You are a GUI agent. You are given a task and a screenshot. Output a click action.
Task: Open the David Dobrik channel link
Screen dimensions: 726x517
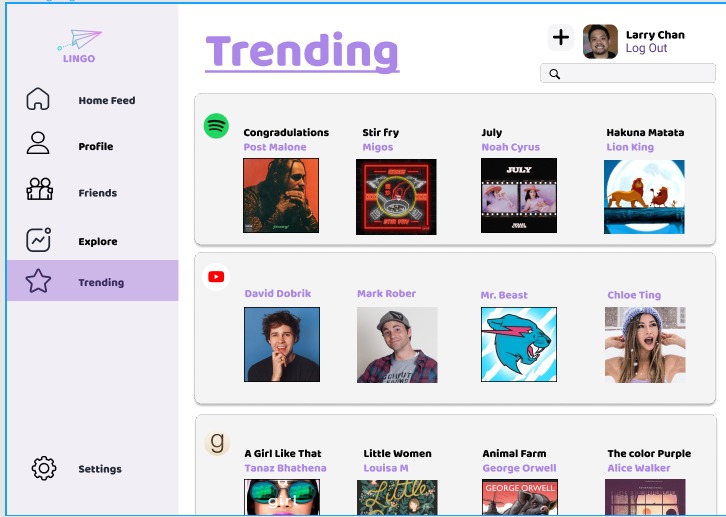278,293
